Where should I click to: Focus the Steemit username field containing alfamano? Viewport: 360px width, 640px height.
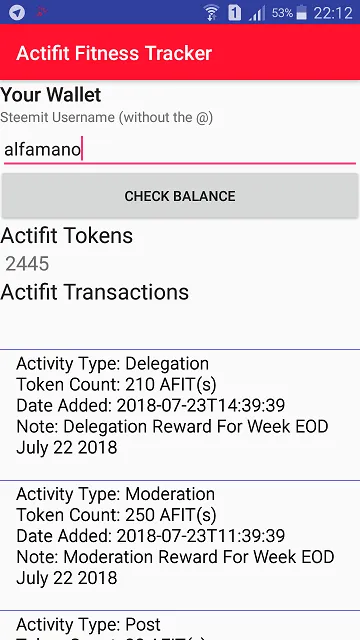coord(180,150)
